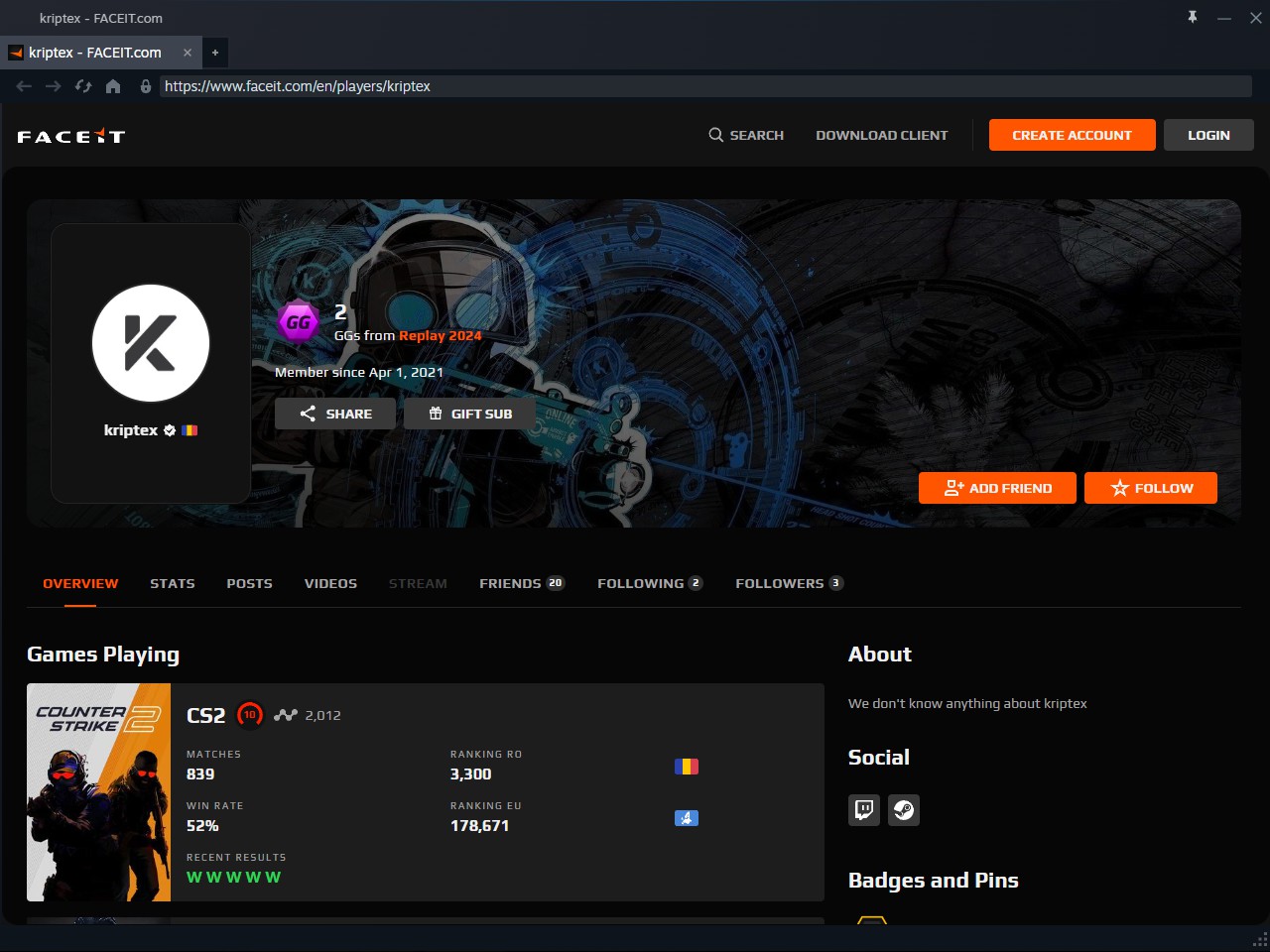View the Followers tab
The image size is (1270, 952).
tap(790, 583)
